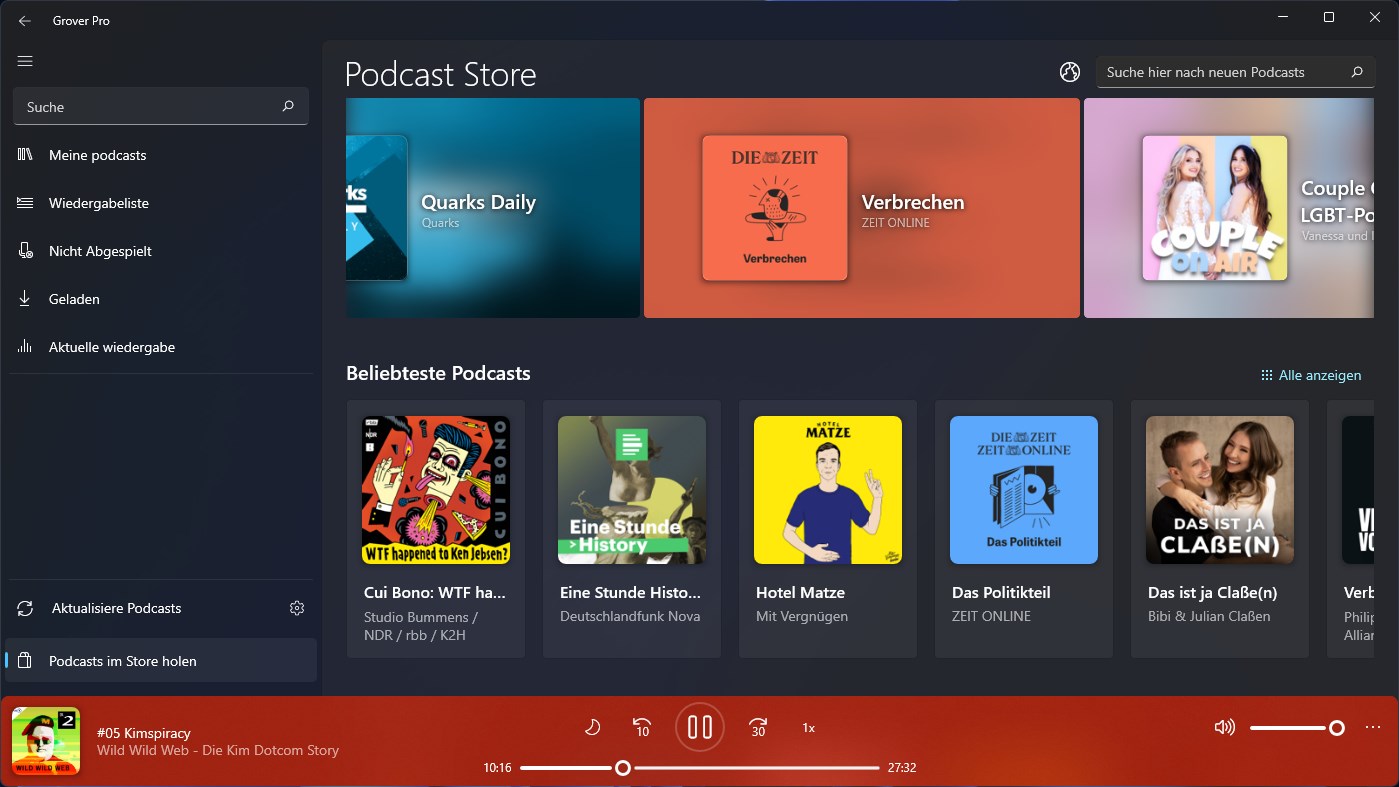Click the globe region icon in Podcast Store

click(x=1070, y=72)
